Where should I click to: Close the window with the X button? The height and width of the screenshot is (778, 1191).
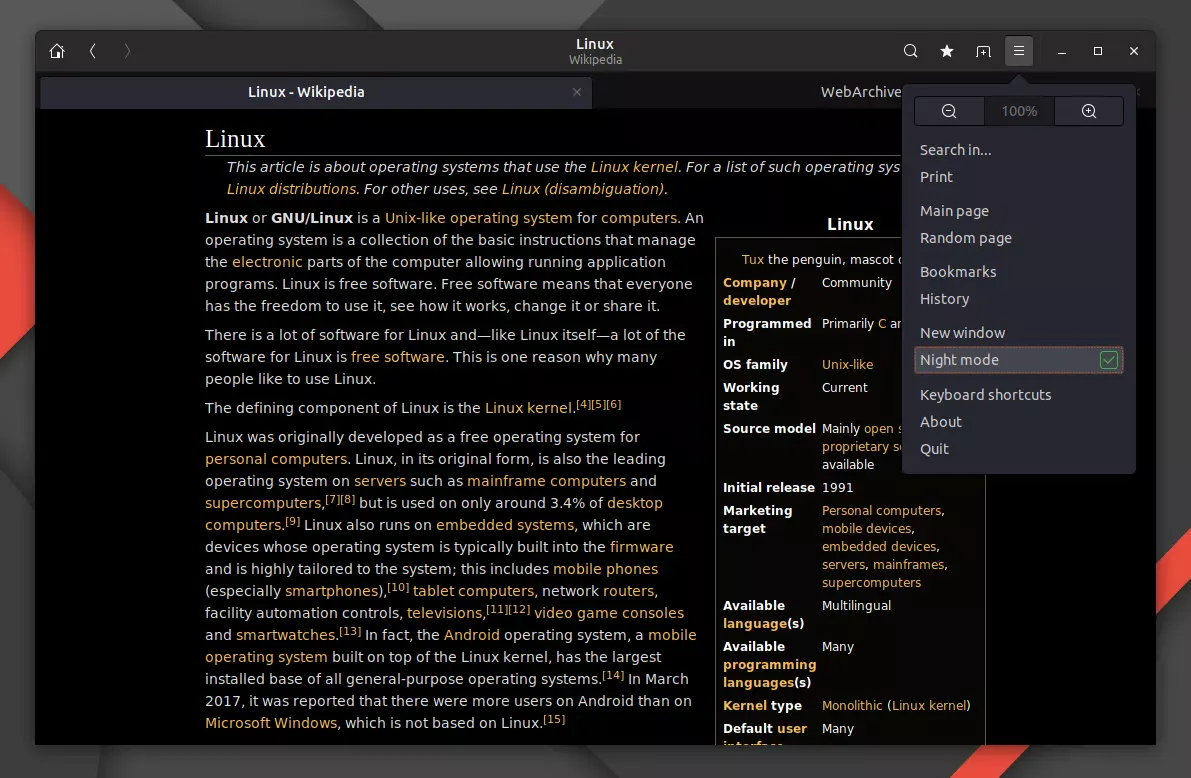[x=1134, y=51]
